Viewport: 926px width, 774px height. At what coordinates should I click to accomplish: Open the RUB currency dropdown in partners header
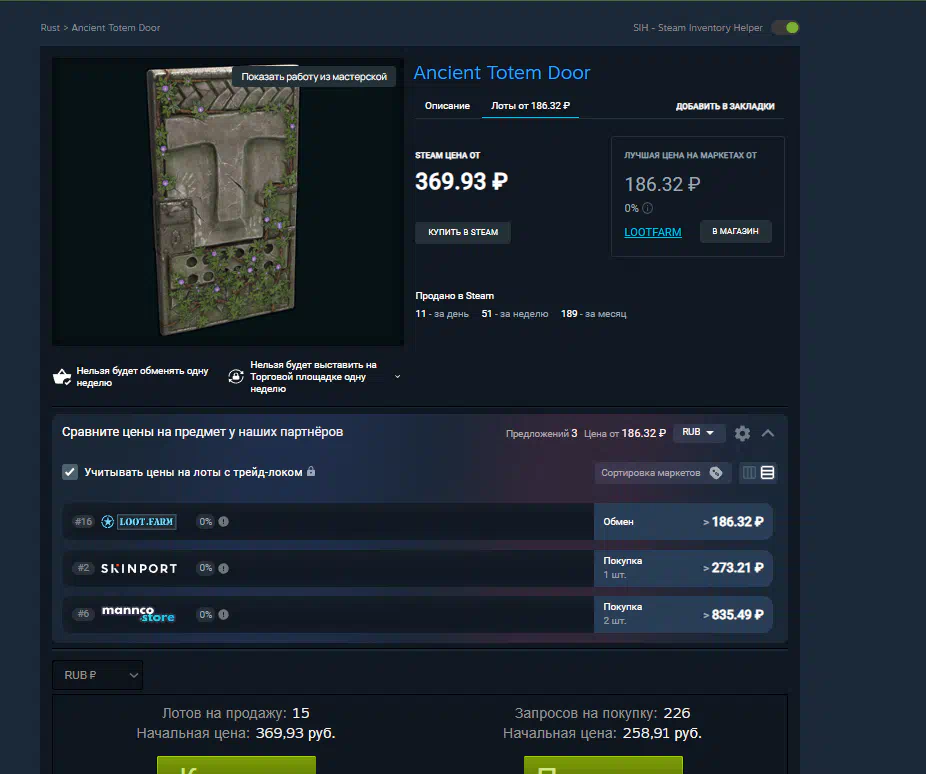(698, 432)
